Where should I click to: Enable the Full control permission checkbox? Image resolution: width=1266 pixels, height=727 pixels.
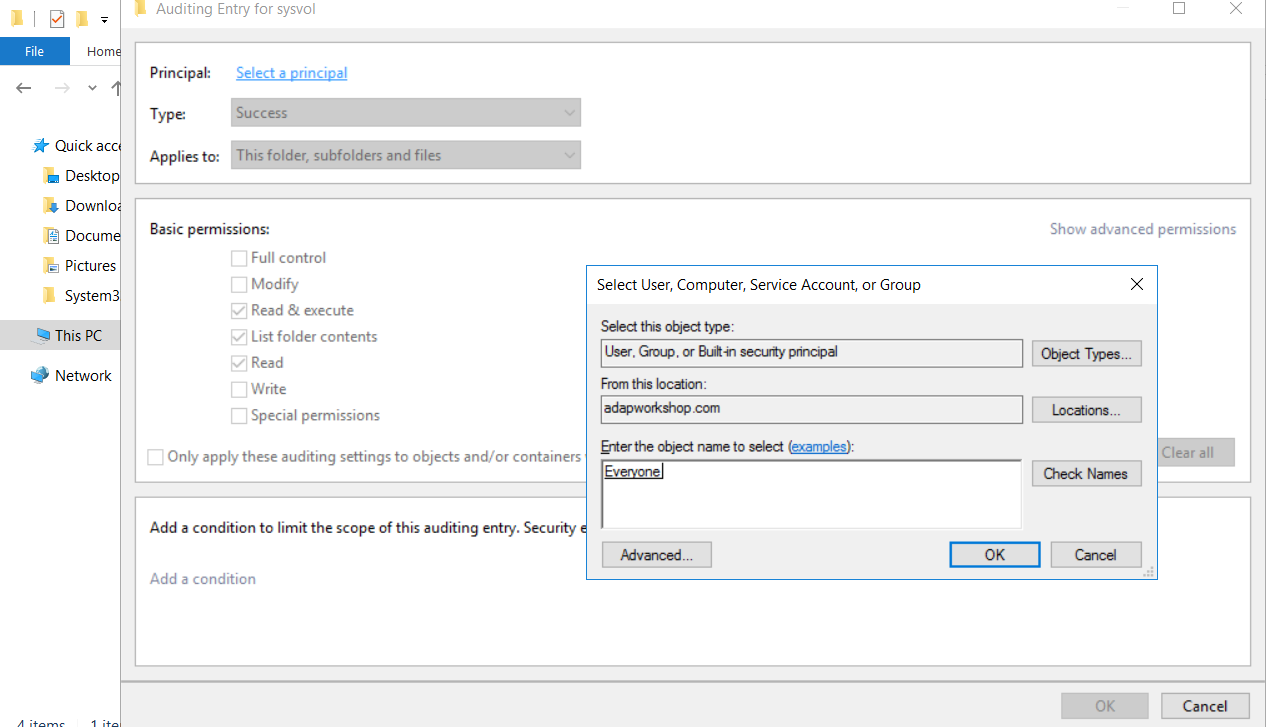pyautogui.click(x=239, y=257)
